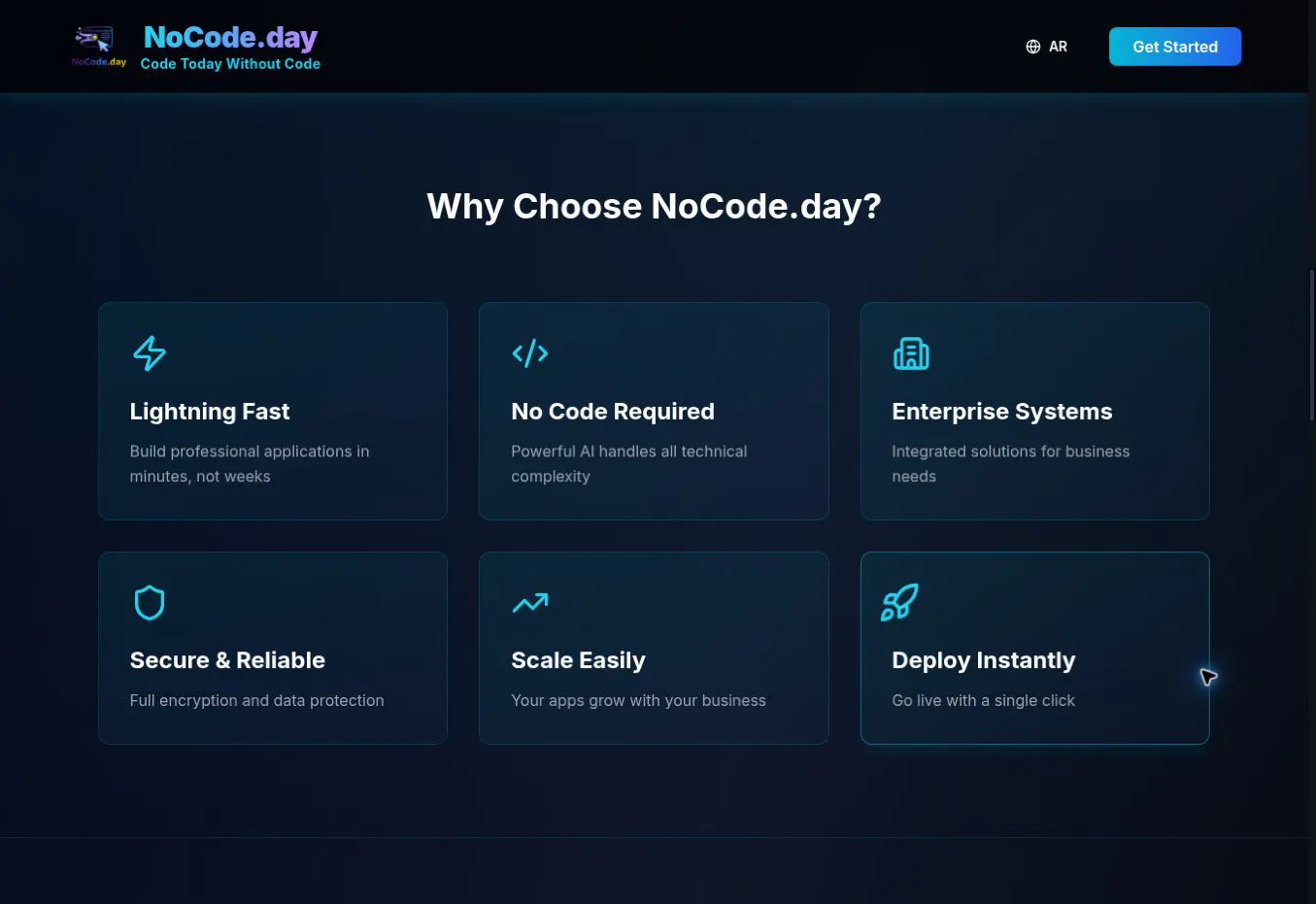Click the 'Secure & Reliable' heading
Viewport: 1316px width, 904px height.
pyautogui.click(x=227, y=660)
